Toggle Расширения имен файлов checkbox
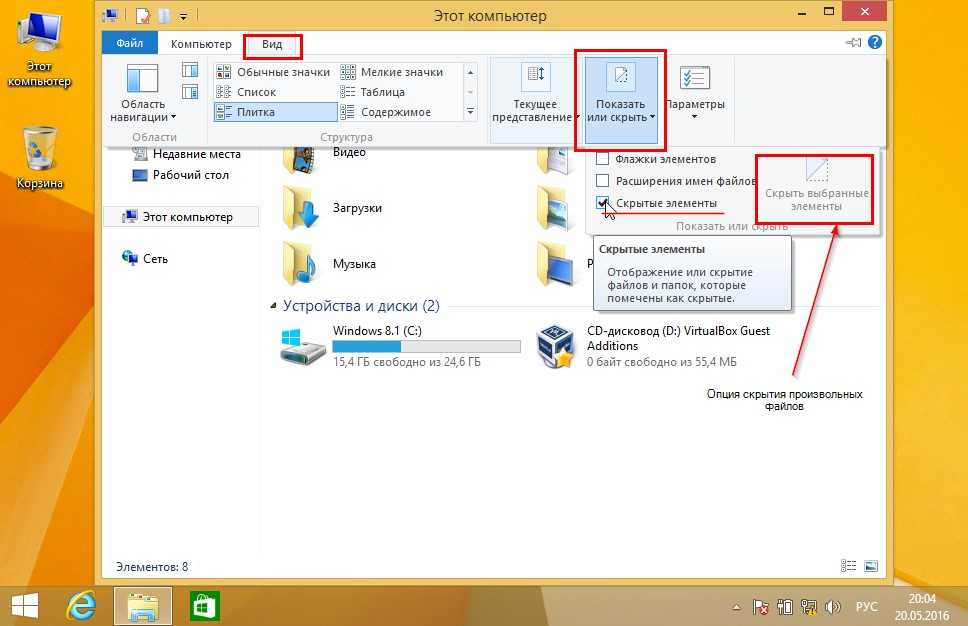 click(602, 181)
